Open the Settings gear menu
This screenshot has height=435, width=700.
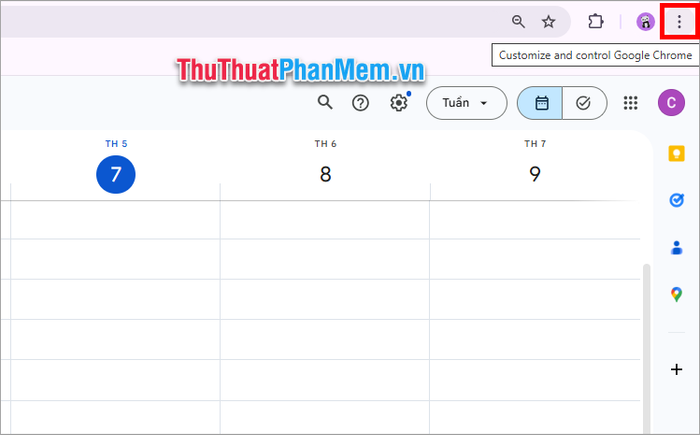point(399,103)
